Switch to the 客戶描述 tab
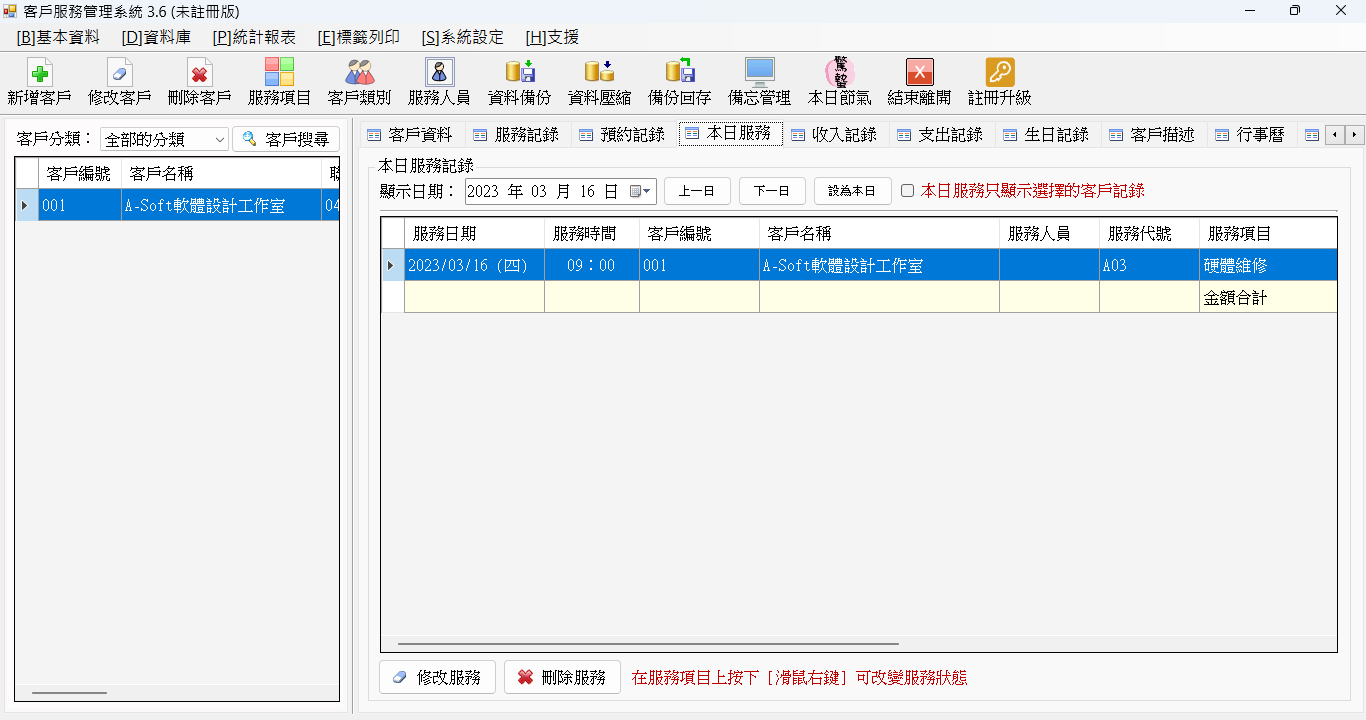The image size is (1366, 720). (x=1152, y=134)
